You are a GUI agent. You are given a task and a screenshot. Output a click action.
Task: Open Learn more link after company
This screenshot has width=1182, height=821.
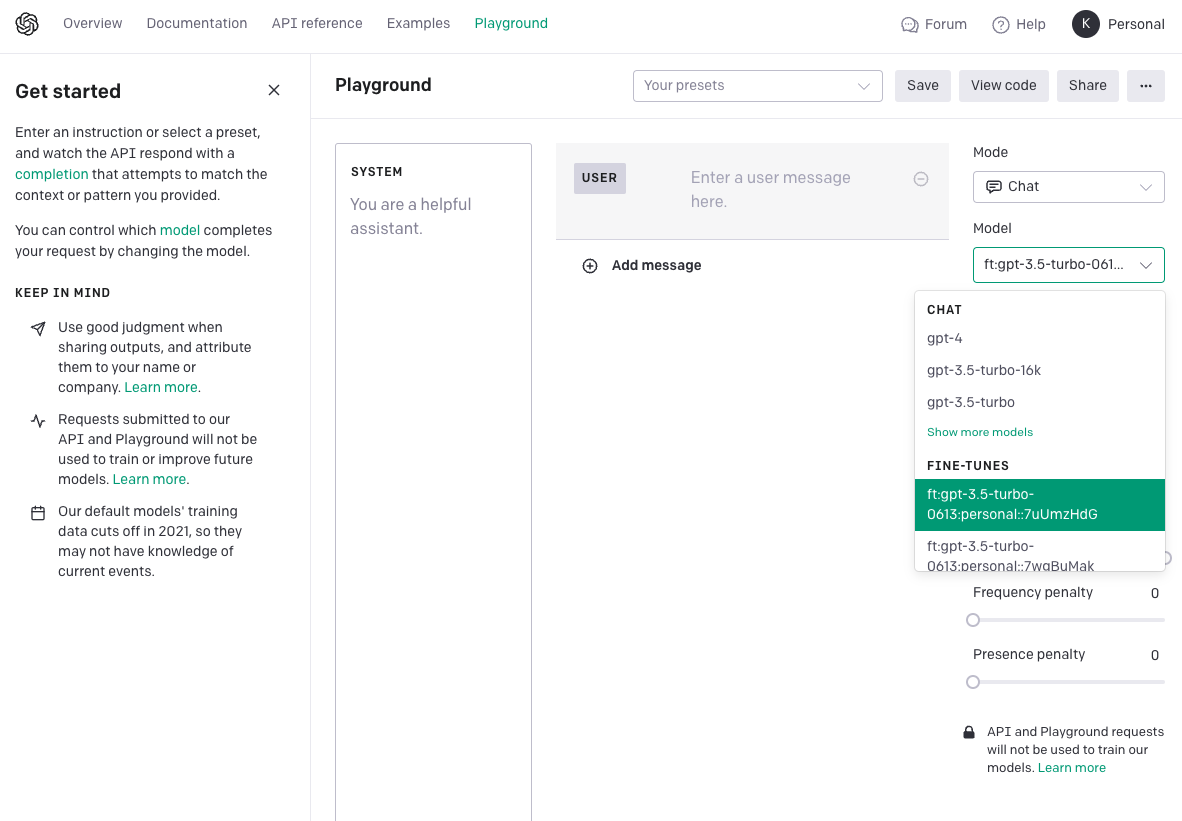click(161, 388)
